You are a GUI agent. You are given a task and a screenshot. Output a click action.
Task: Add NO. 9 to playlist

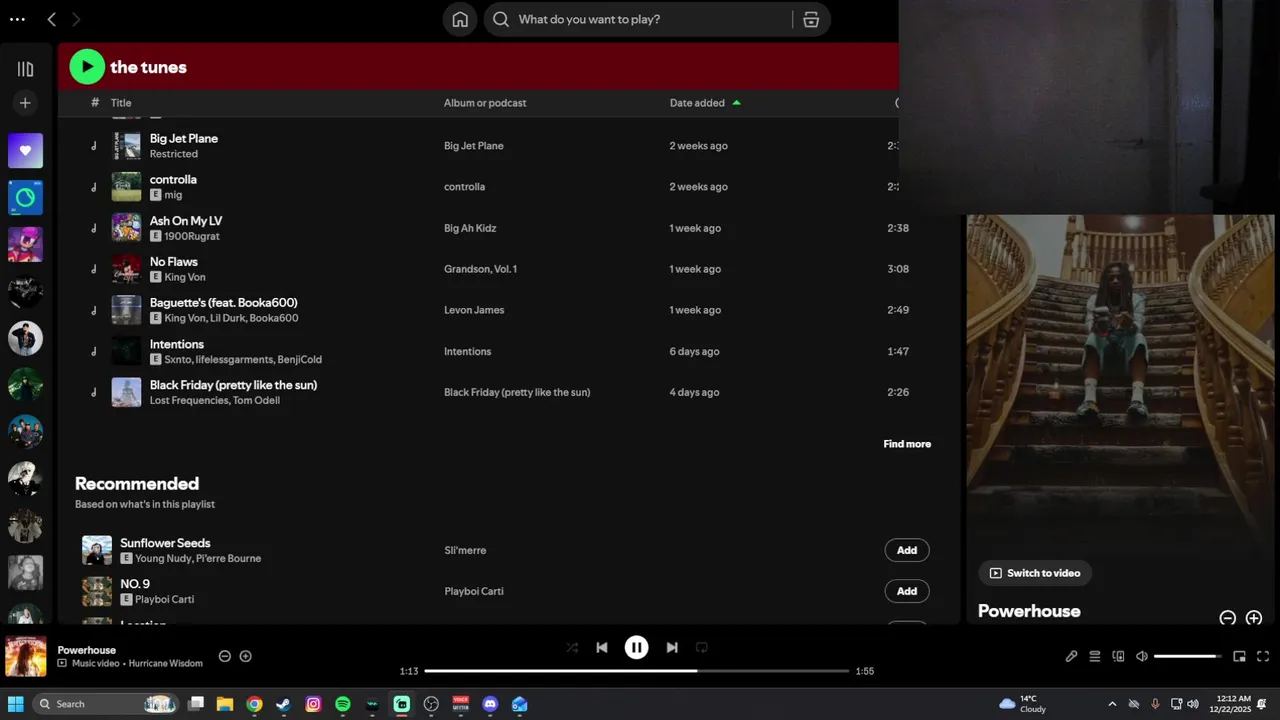tap(907, 591)
